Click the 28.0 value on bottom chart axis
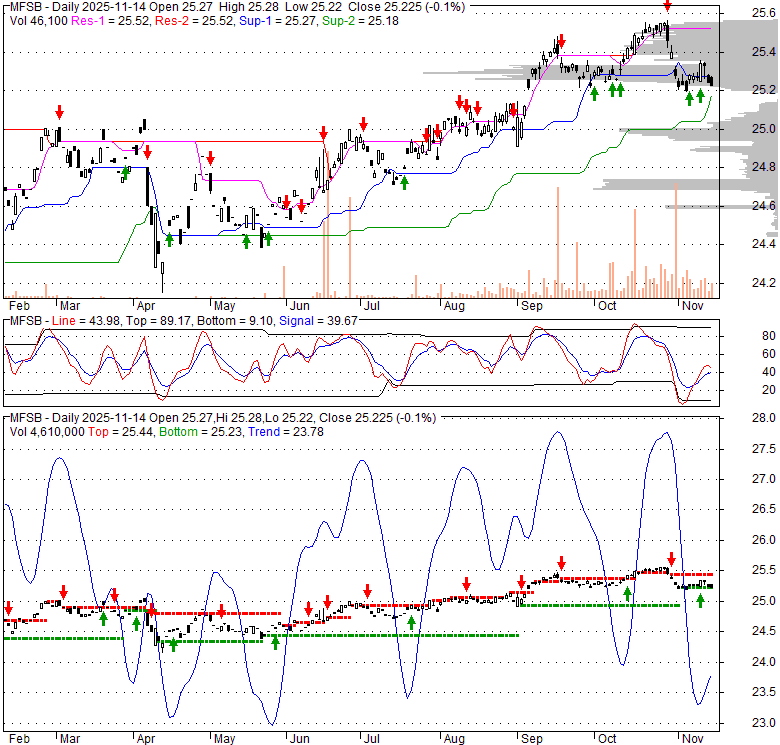Image resolution: width=780 pixels, height=745 pixels. [x=765, y=418]
